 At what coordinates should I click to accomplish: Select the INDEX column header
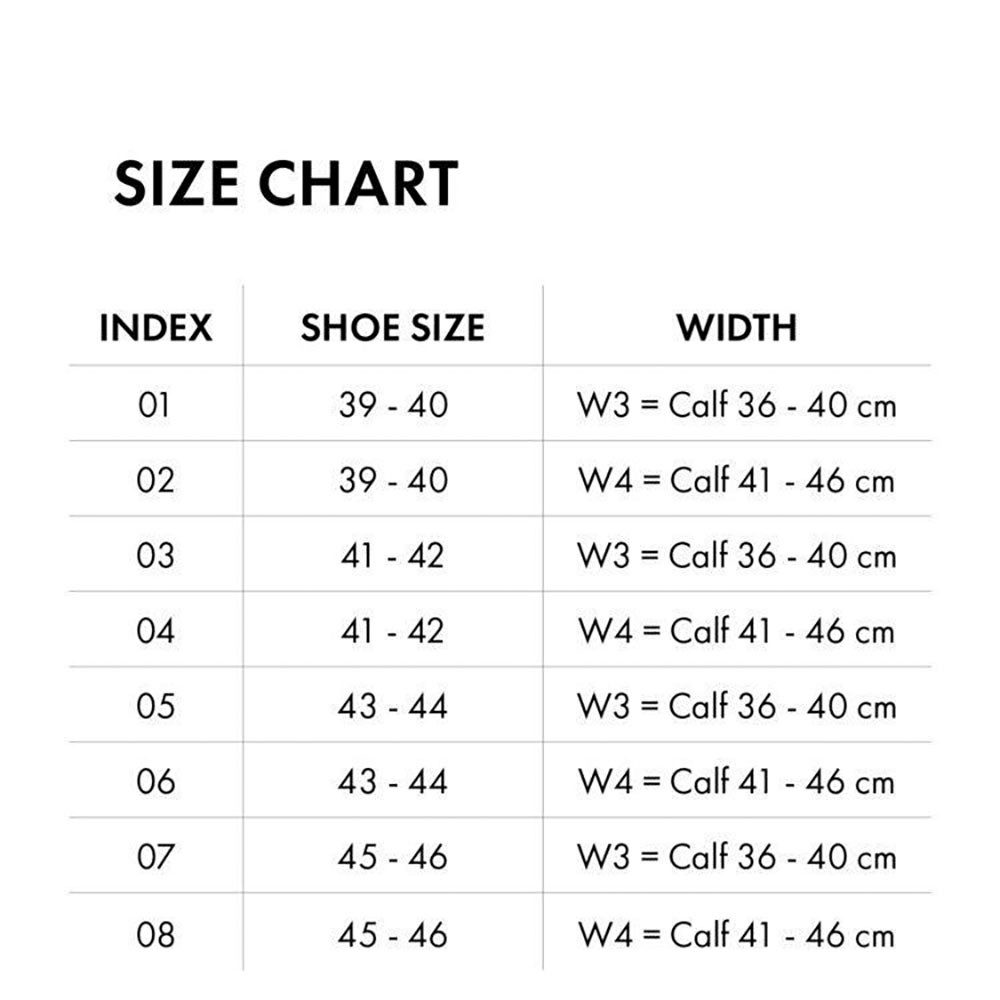[x=156, y=328]
